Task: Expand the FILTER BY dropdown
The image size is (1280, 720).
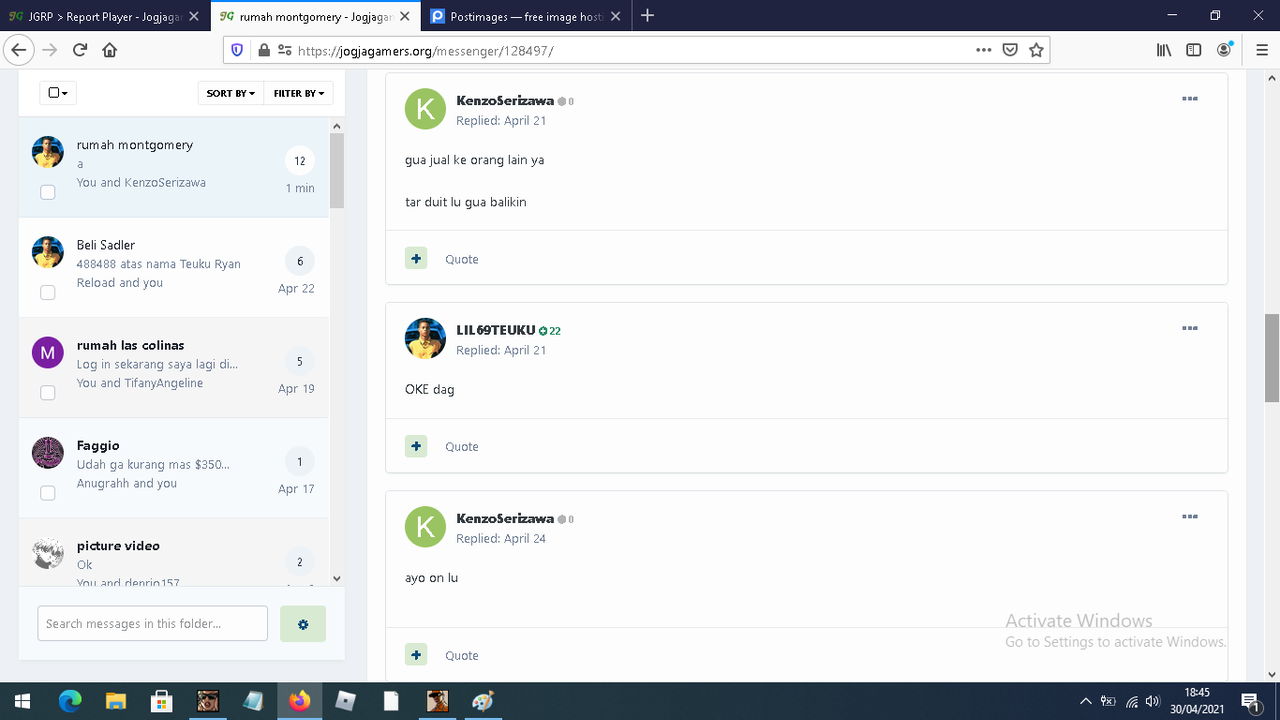Action: tap(298, 93)
